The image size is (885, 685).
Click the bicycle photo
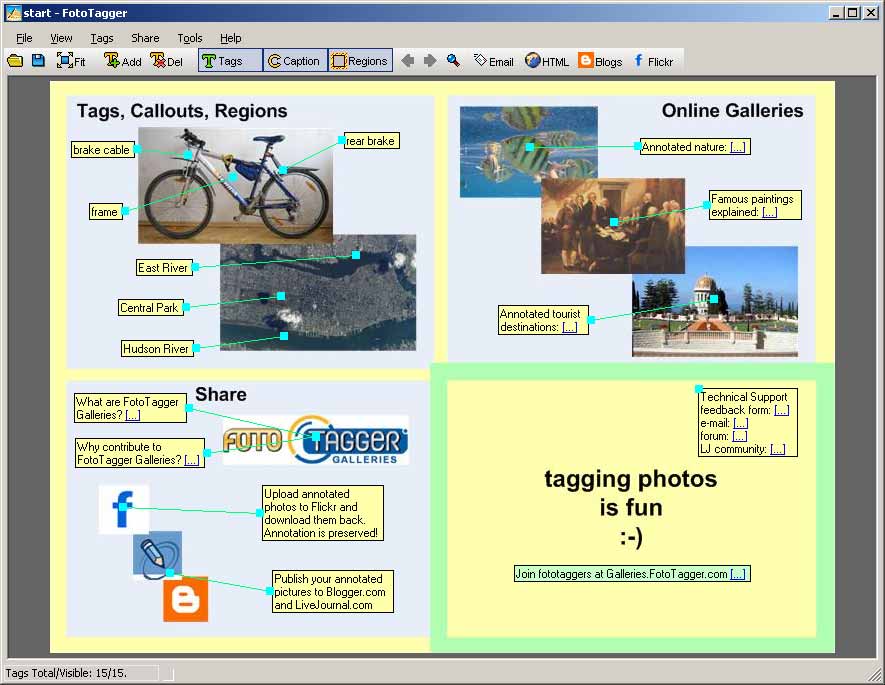(235, 185)
